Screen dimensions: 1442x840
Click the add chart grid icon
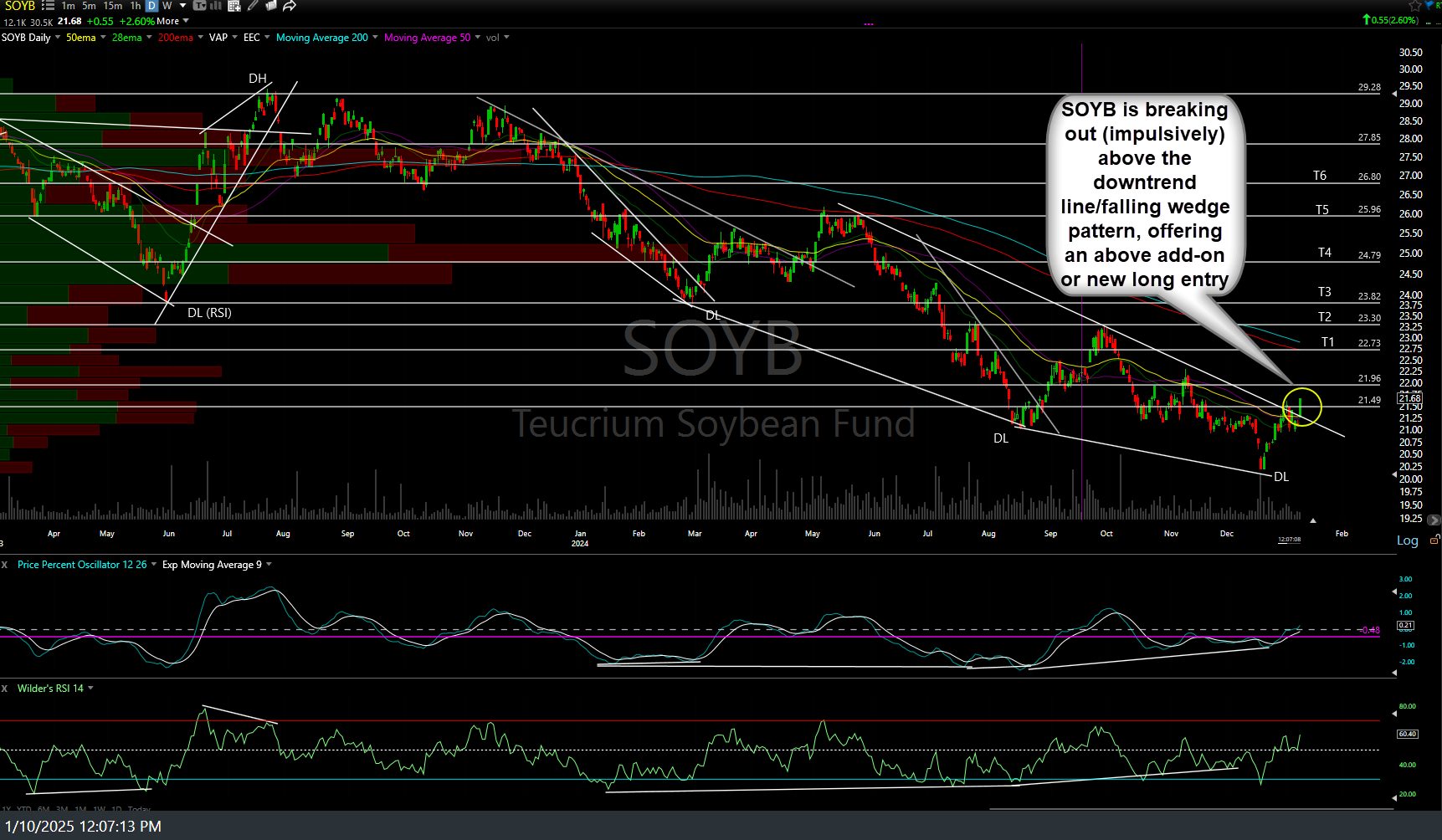point(234,6)
